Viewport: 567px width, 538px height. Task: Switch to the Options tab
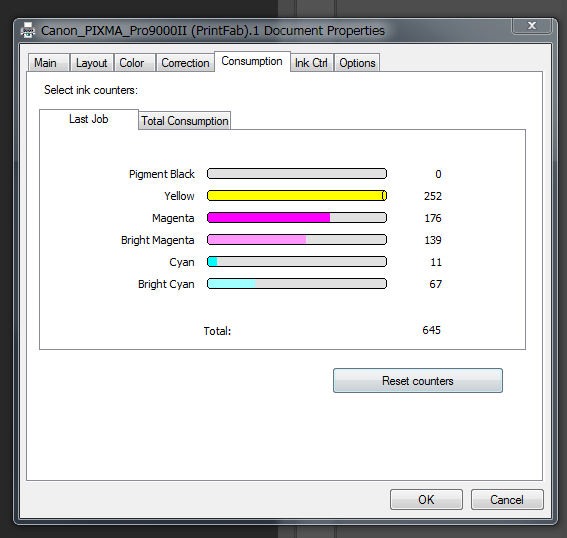pos(357,63)
